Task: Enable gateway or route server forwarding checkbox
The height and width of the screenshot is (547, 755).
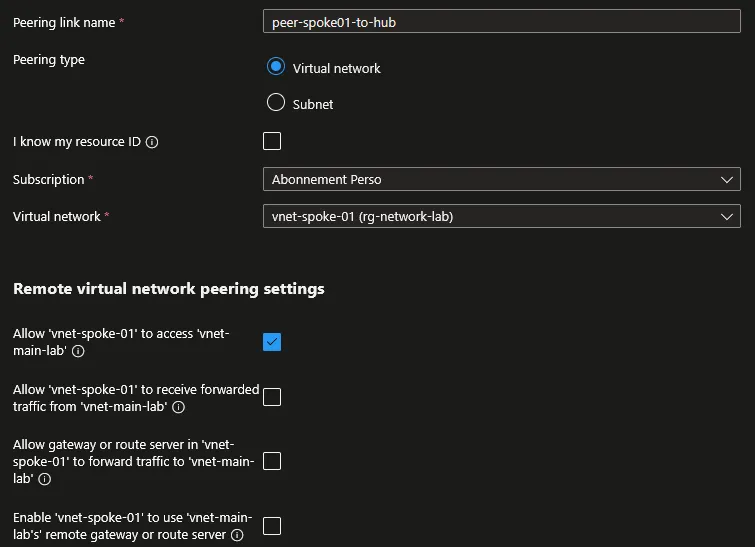Action: tap(272, 461)
